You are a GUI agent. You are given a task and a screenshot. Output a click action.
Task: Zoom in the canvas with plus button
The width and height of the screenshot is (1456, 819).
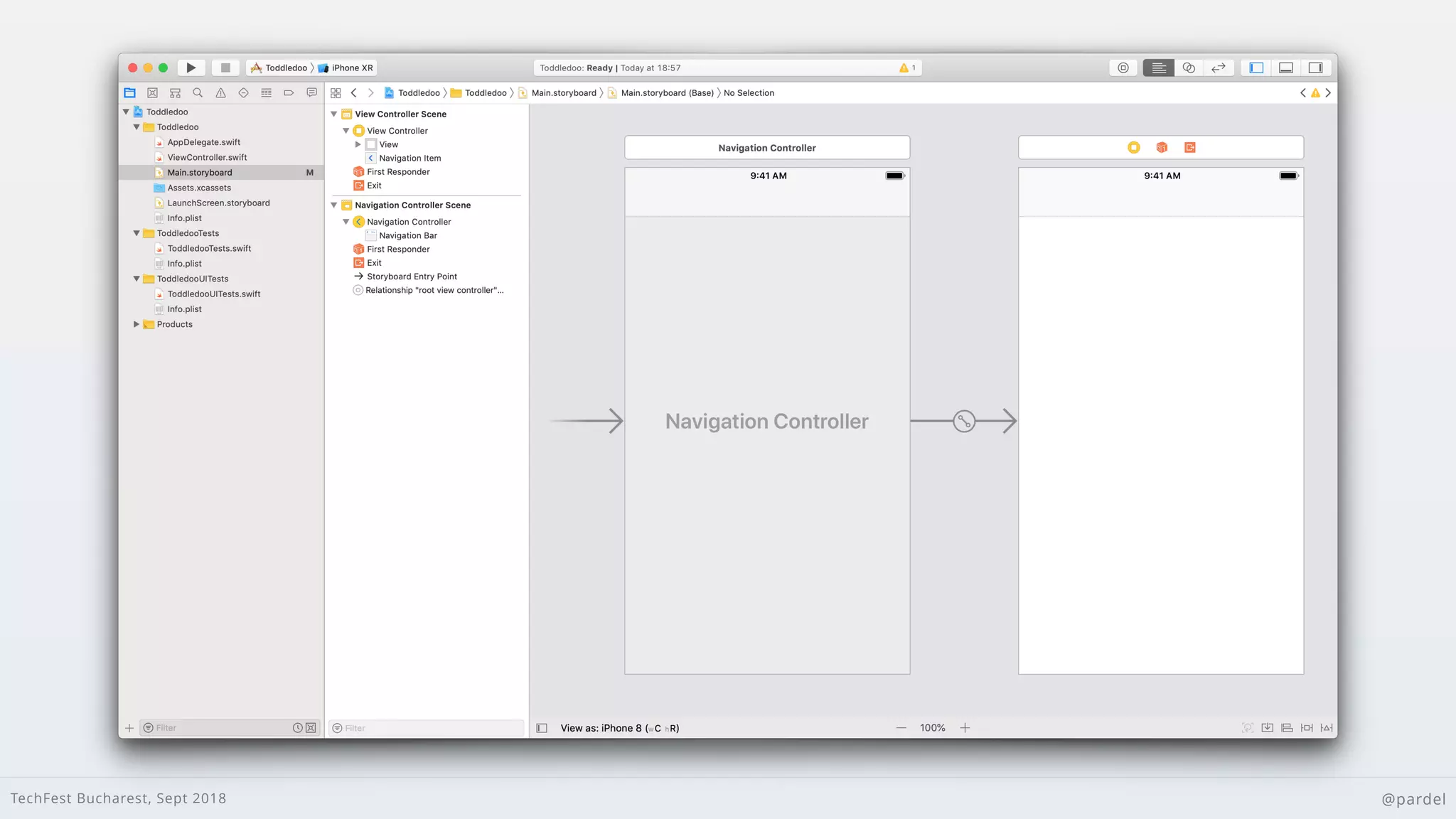click(965, 728)
